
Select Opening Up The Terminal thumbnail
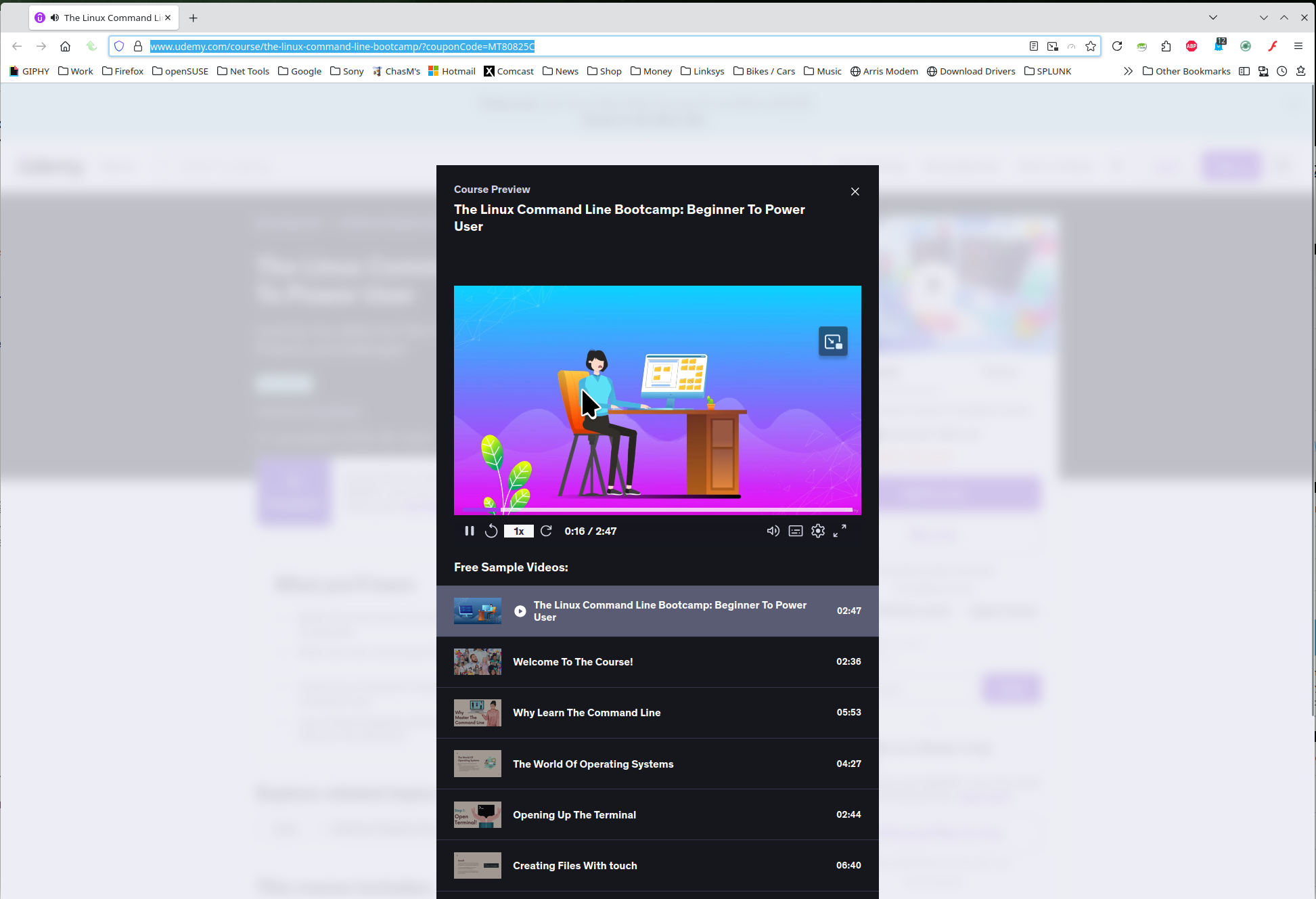[x=477, y=814]
